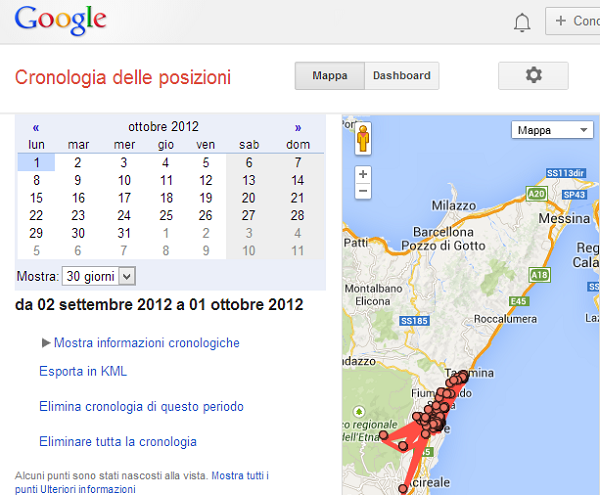Viewport: 600px width, 495px height.
Task: Click Mostra tutti i punti link
Action: (x=240, y=475)
